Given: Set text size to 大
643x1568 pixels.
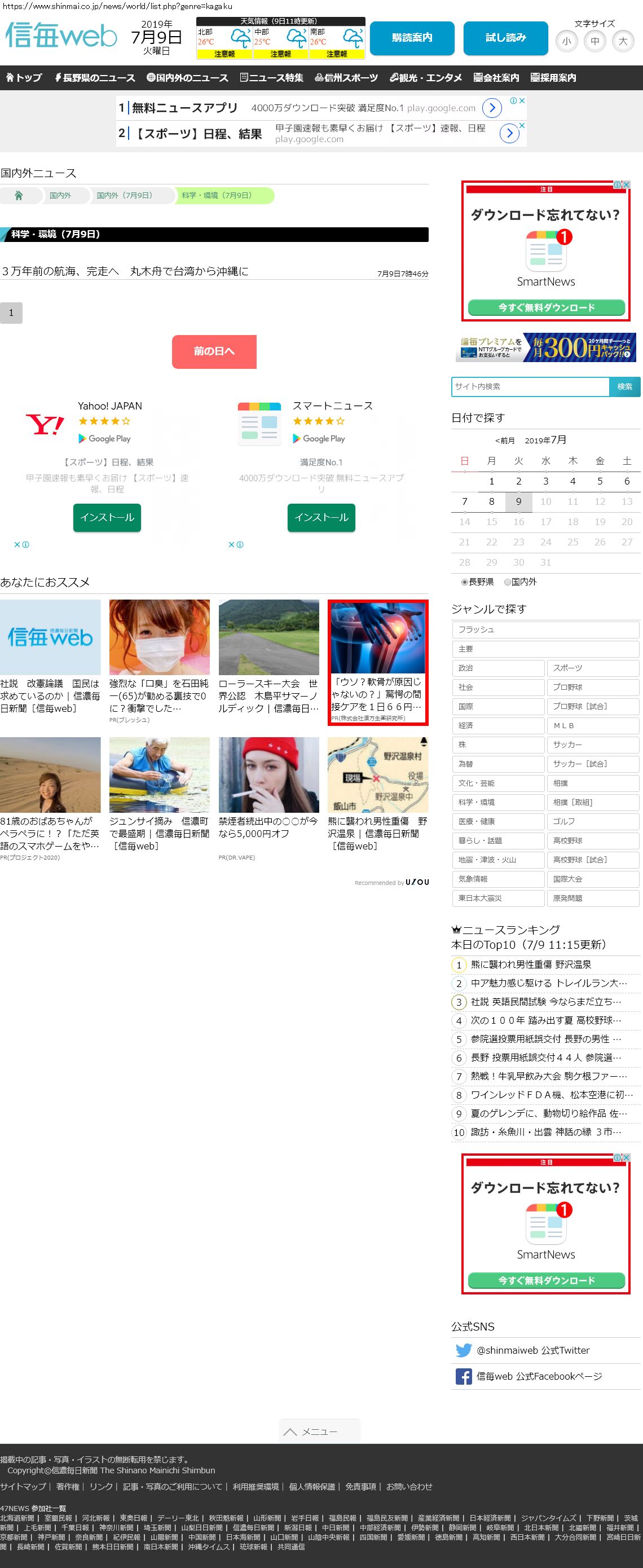Looking at the screenshot, I should (x=622, y=41).
